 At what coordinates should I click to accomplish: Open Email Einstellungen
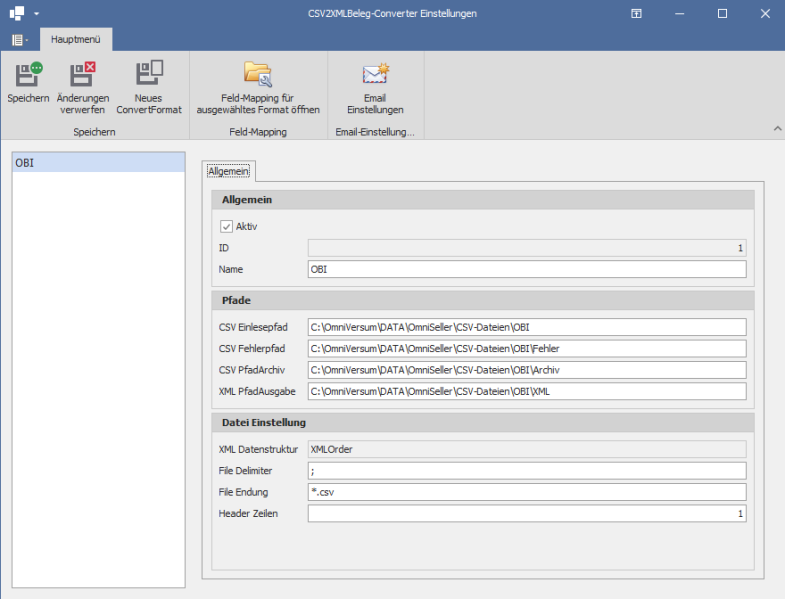coord(375,76)
